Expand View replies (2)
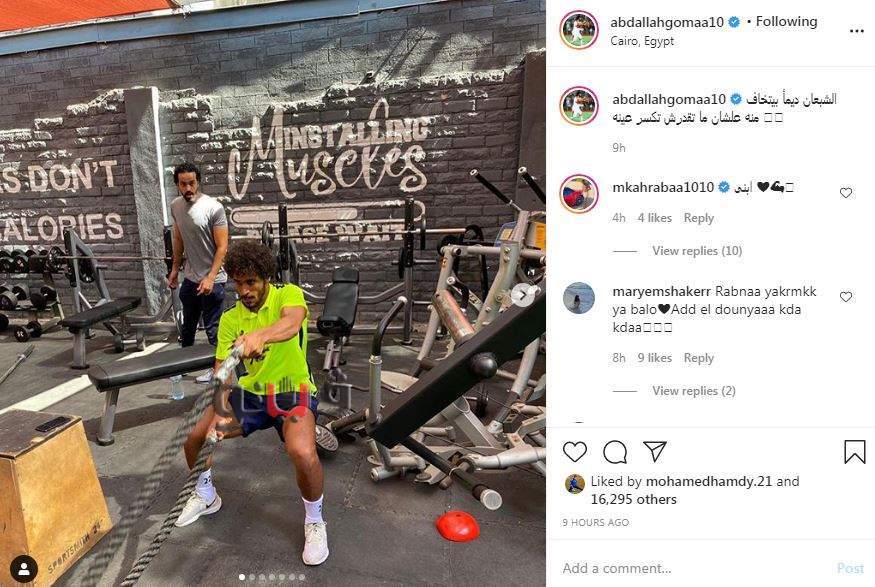 694,391
